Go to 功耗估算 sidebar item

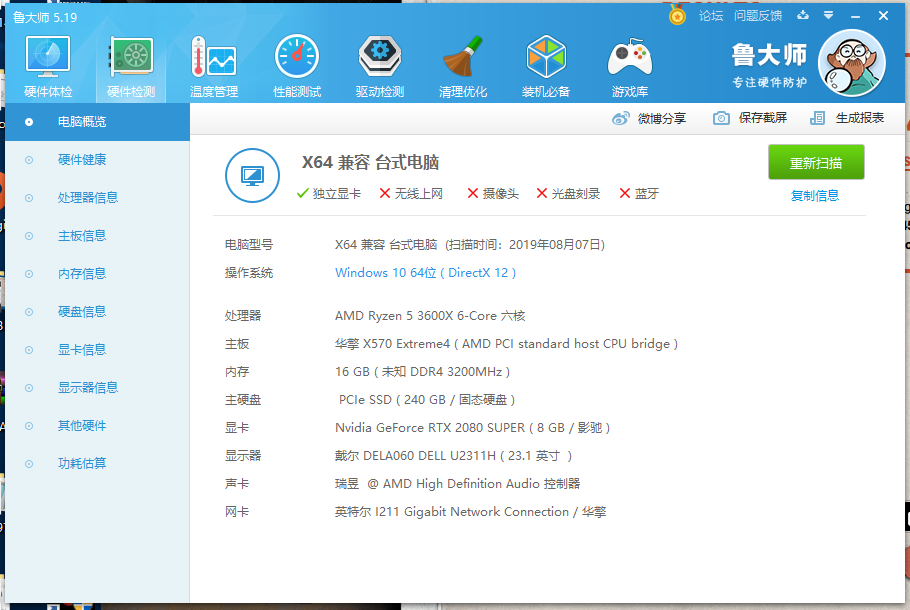coord(82,464)
